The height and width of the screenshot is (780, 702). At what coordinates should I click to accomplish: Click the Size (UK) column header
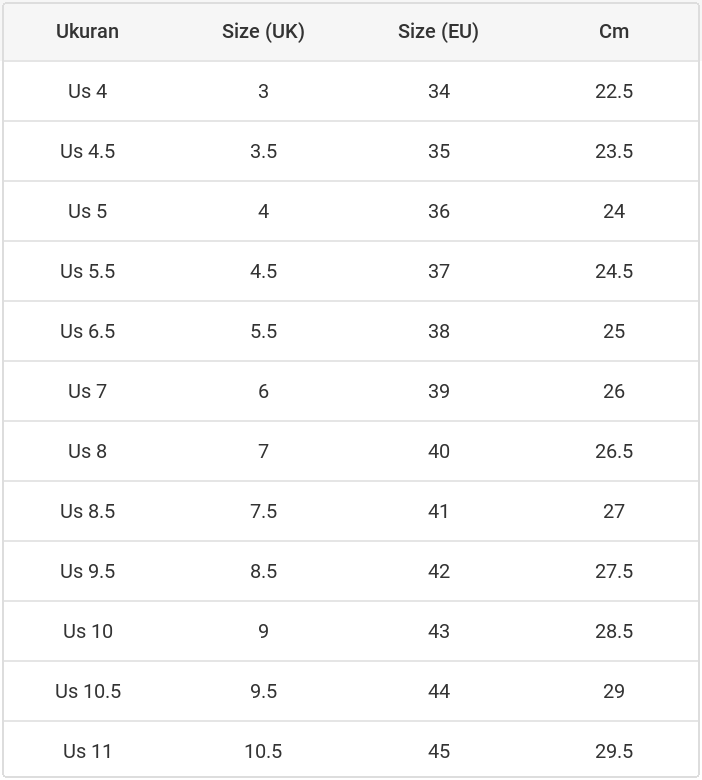pos(263,31)
